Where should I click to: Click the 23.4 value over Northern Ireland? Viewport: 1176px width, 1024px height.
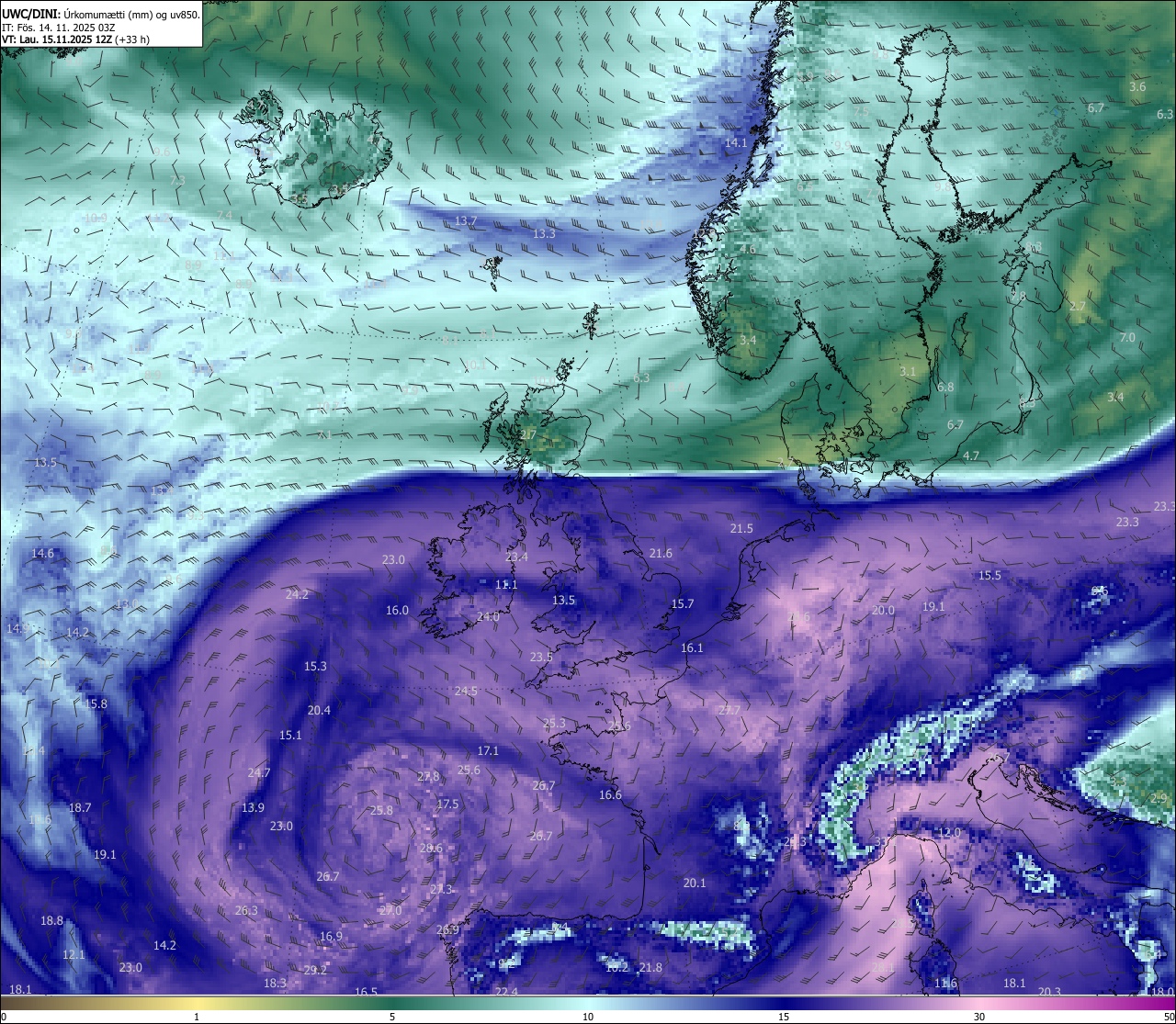click(x=516, y=557)
